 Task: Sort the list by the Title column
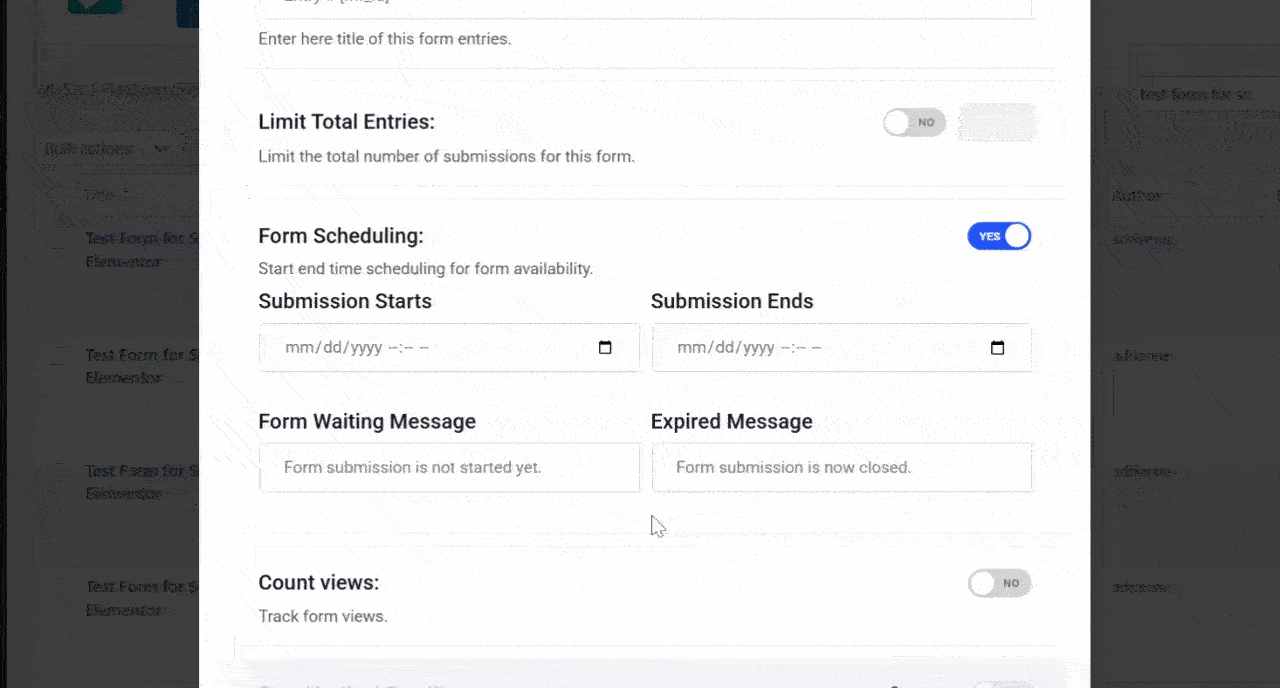click(92, 195)
